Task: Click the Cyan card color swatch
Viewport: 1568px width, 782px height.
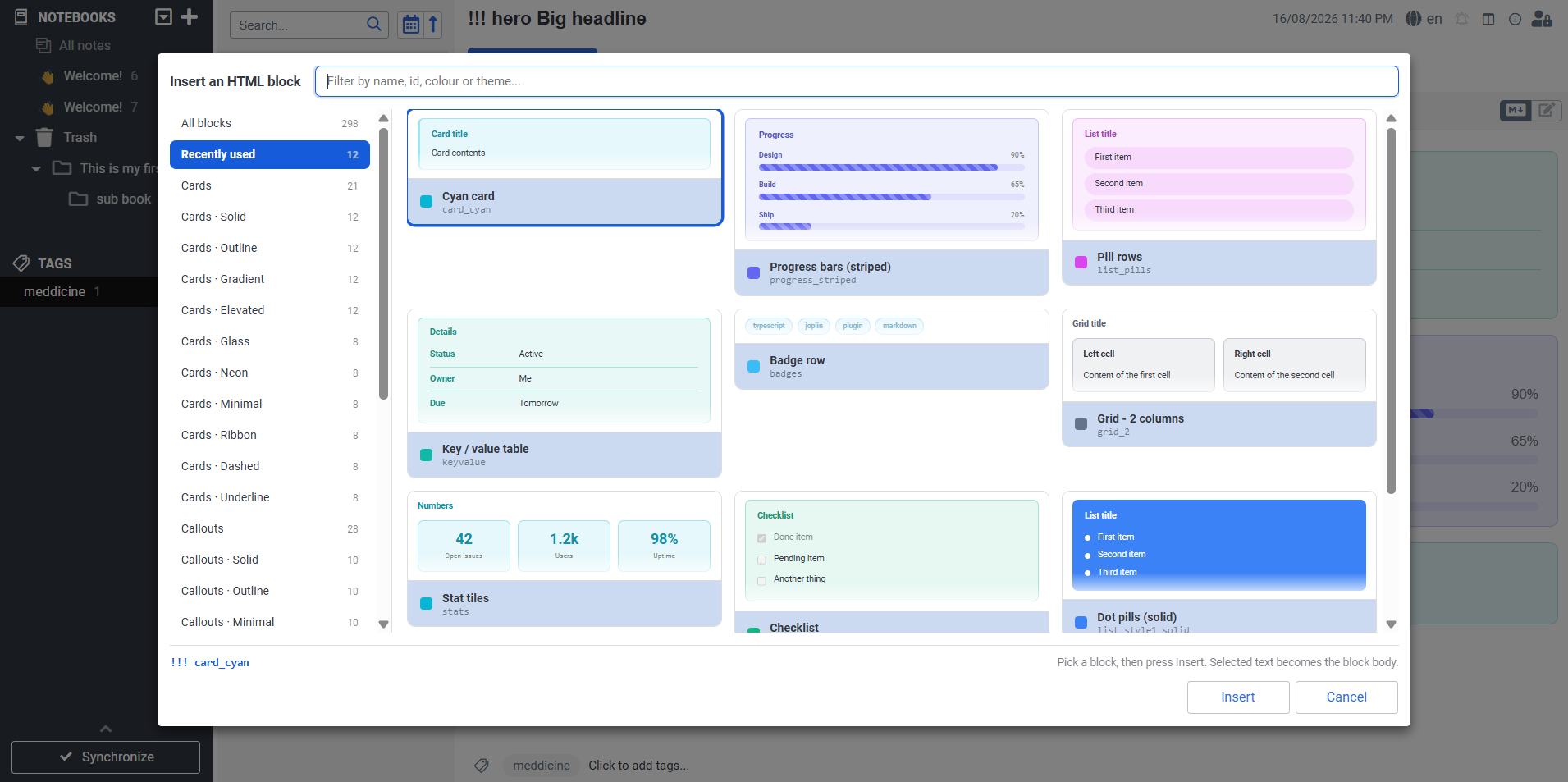Action: [426, 202]
